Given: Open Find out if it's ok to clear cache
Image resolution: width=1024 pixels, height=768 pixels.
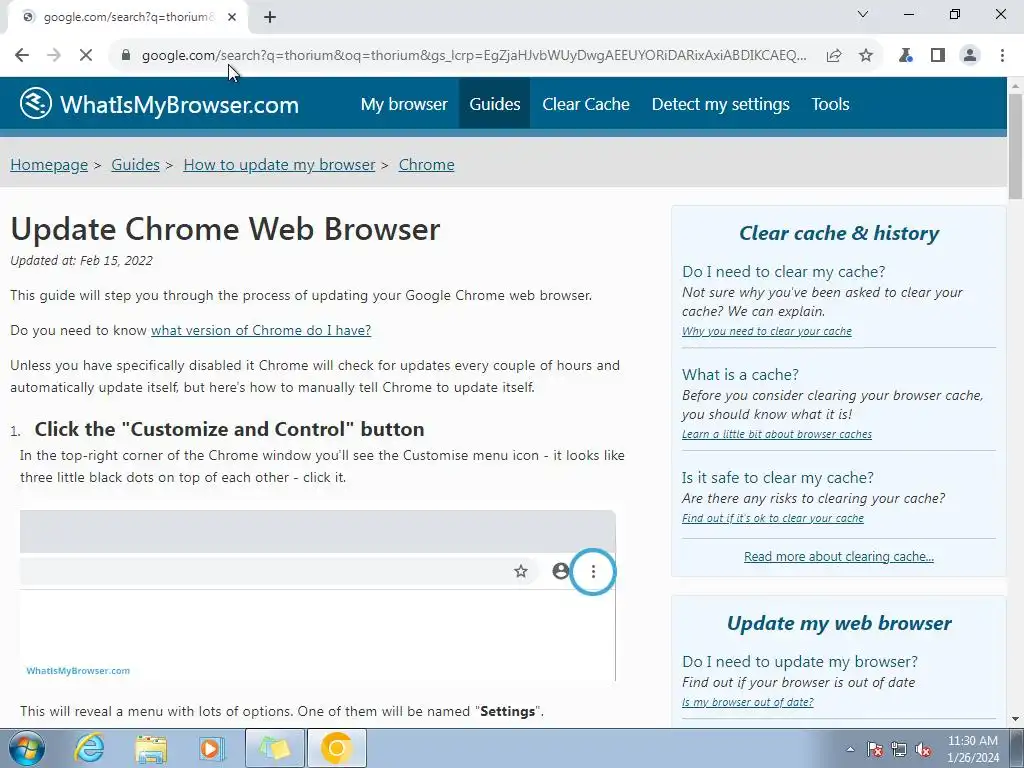Looking at the screenshot, I should (x=773, y=518).
